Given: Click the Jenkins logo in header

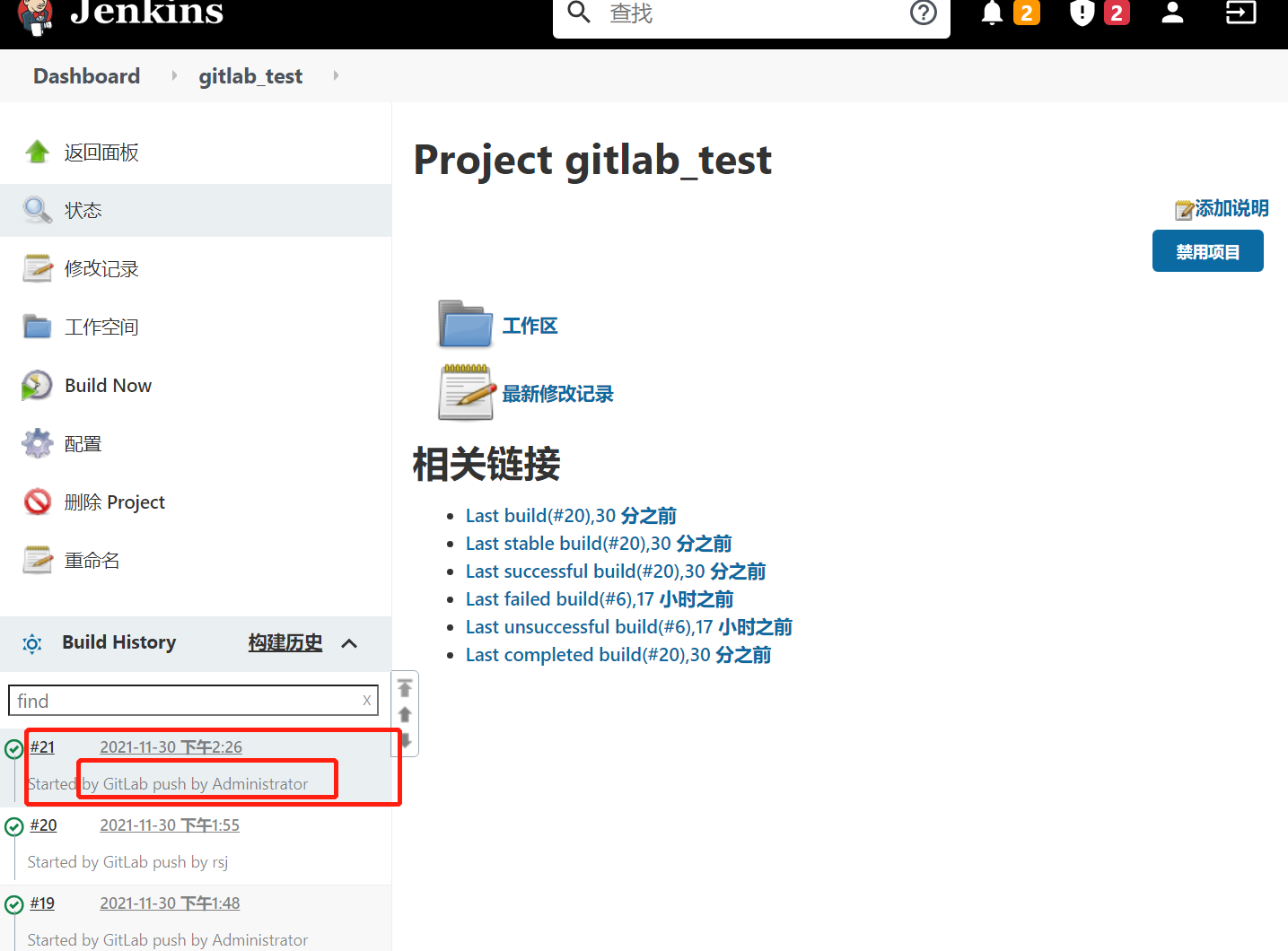Looking at the screenshot, I should click(121, 16).
